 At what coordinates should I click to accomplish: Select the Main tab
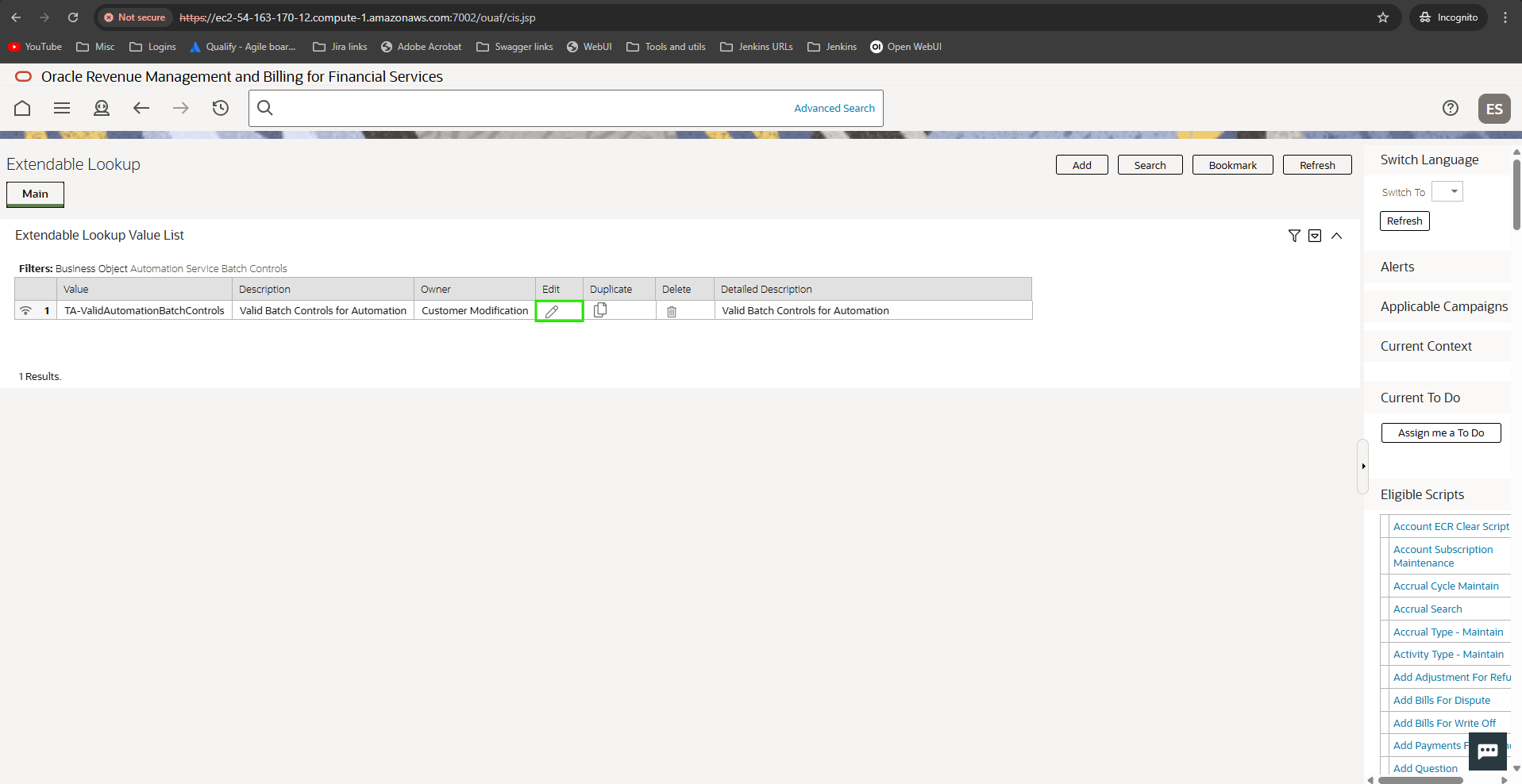(x=35, y=194)
